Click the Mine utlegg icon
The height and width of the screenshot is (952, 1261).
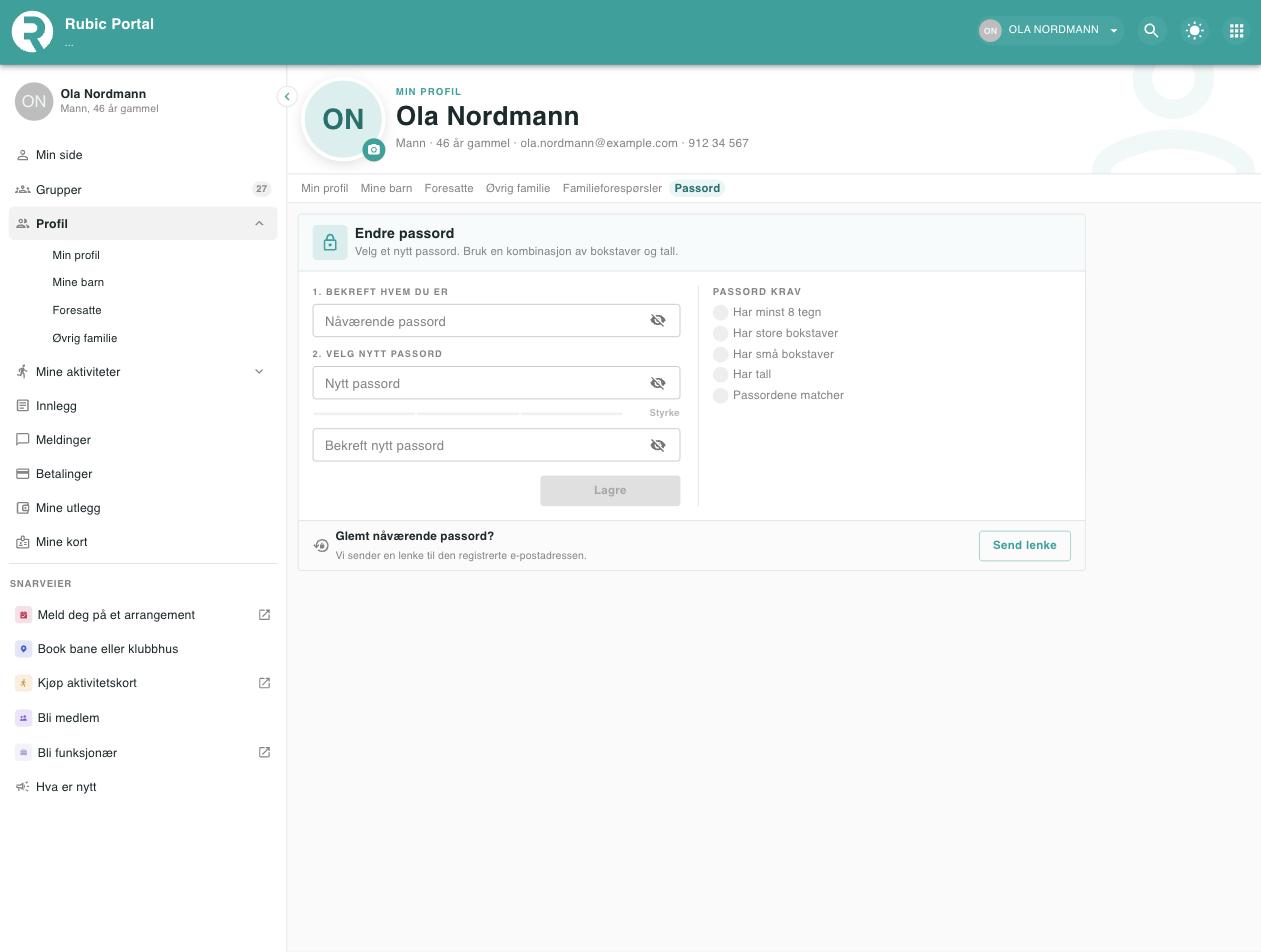coord(23,508)
